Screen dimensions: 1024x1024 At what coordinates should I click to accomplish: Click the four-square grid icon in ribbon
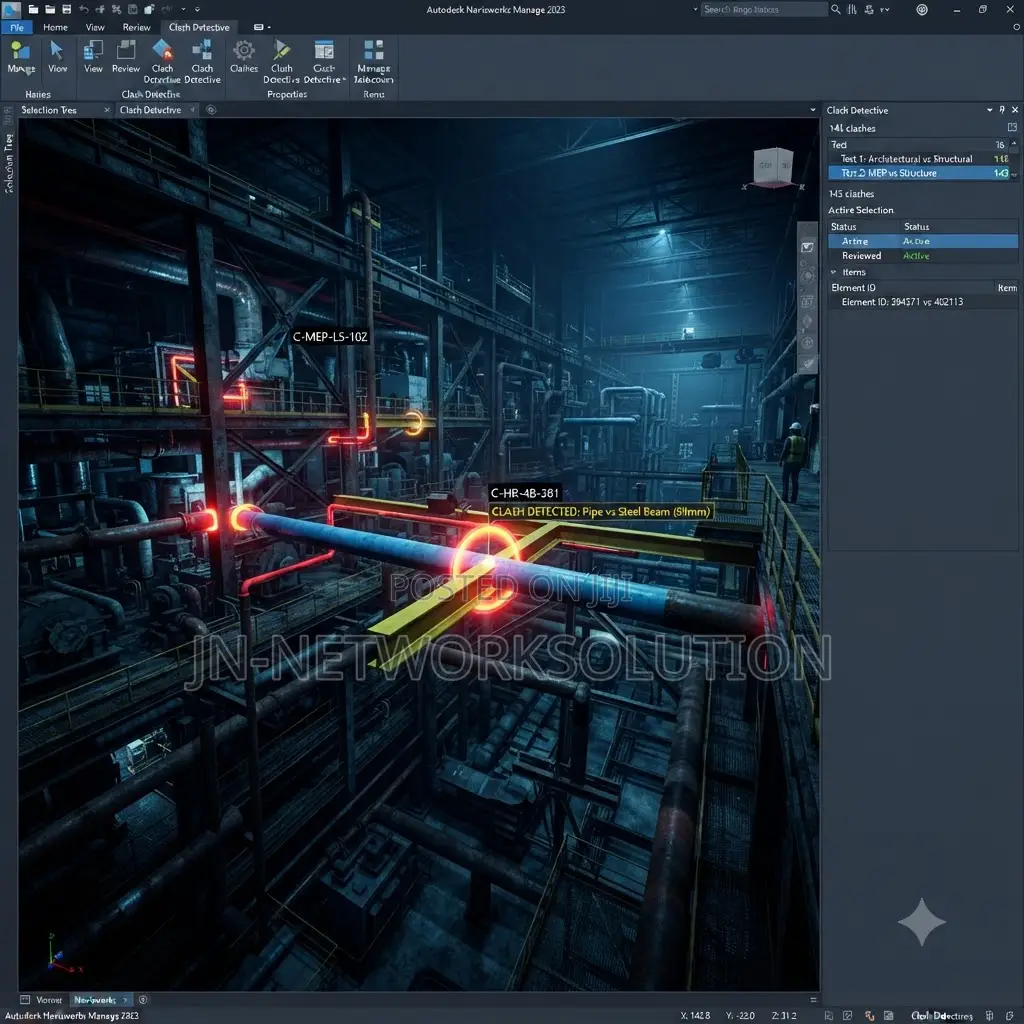374,50
